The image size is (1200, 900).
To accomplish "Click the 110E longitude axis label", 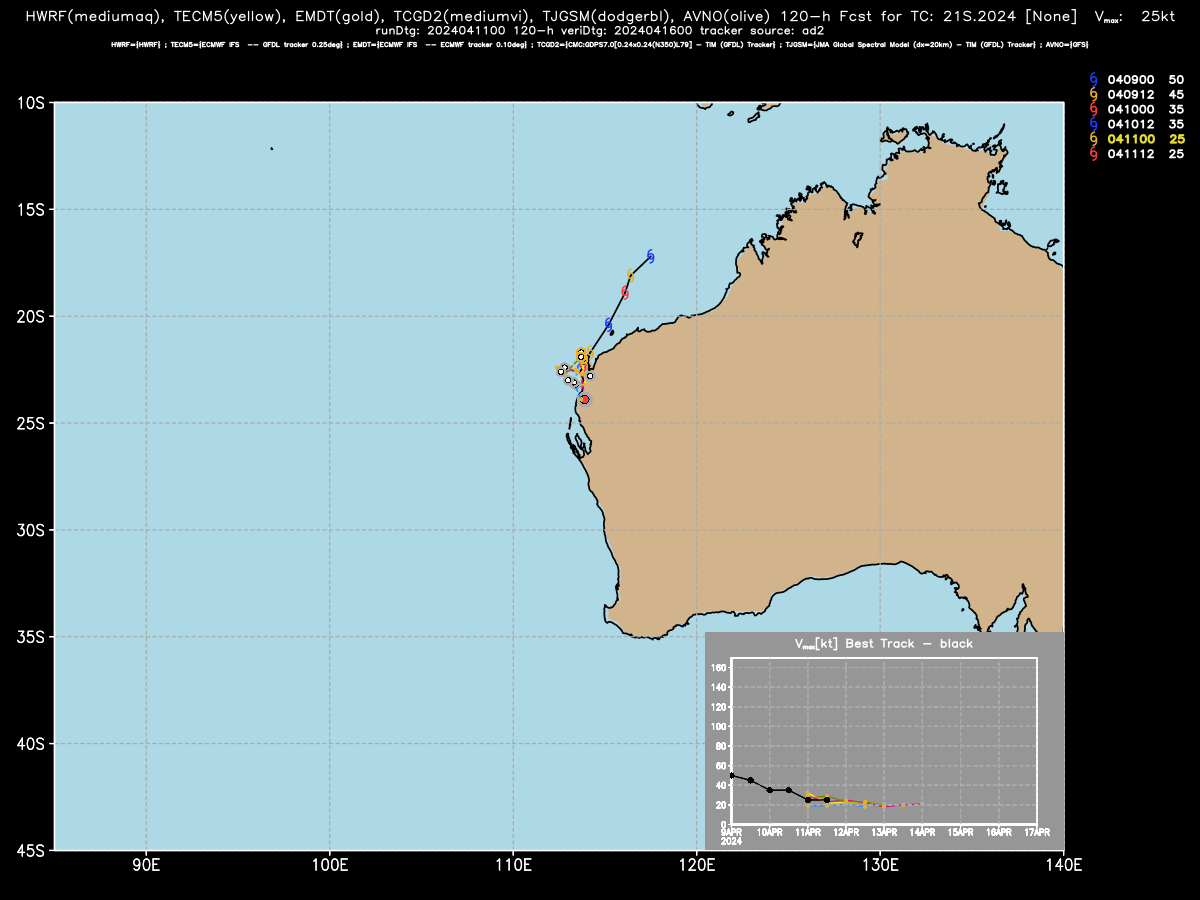I will coord(513,864).
